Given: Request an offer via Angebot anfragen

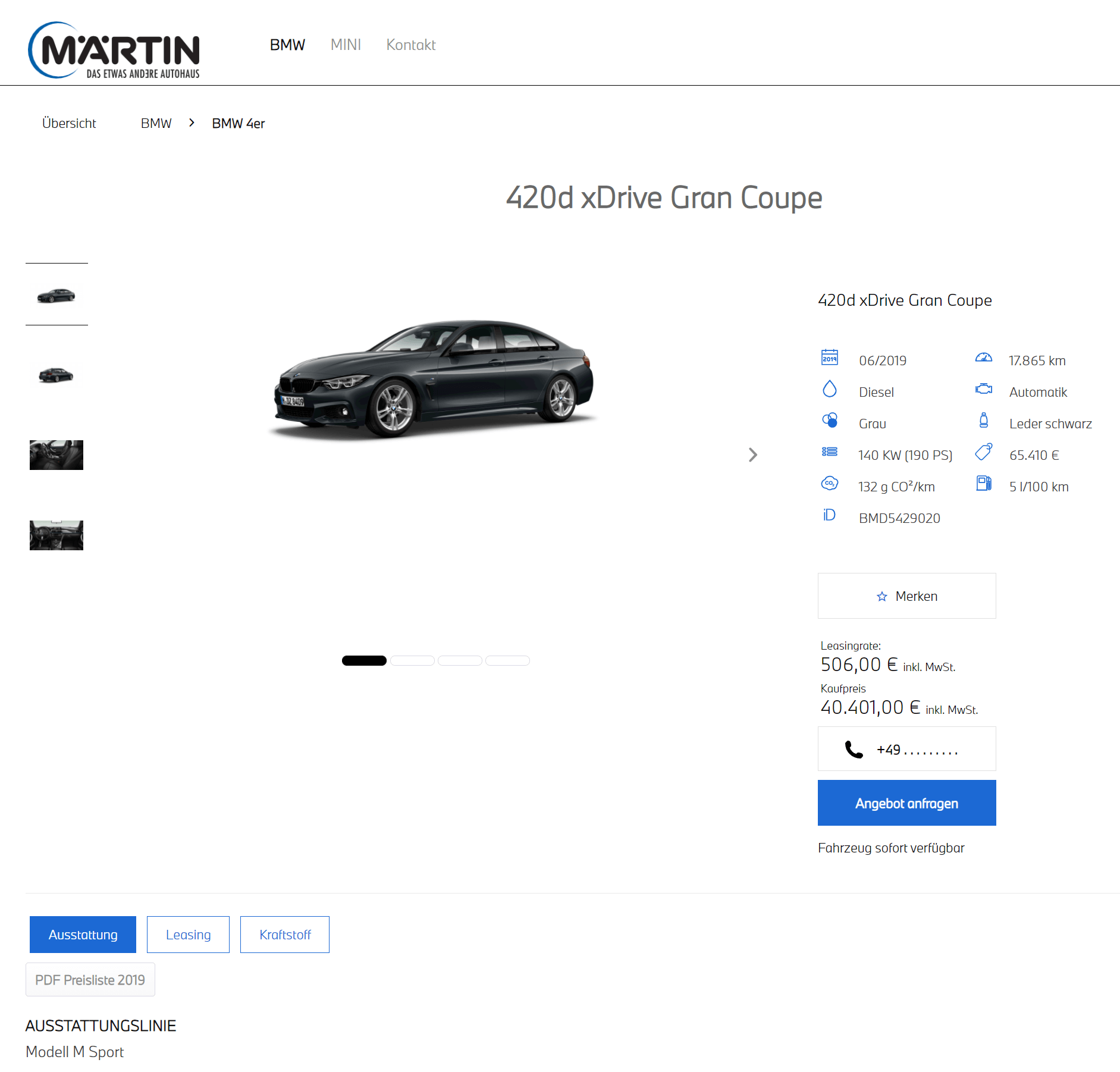Looking at the screenshot, I should pyautogui.click(x=907, y=803).
